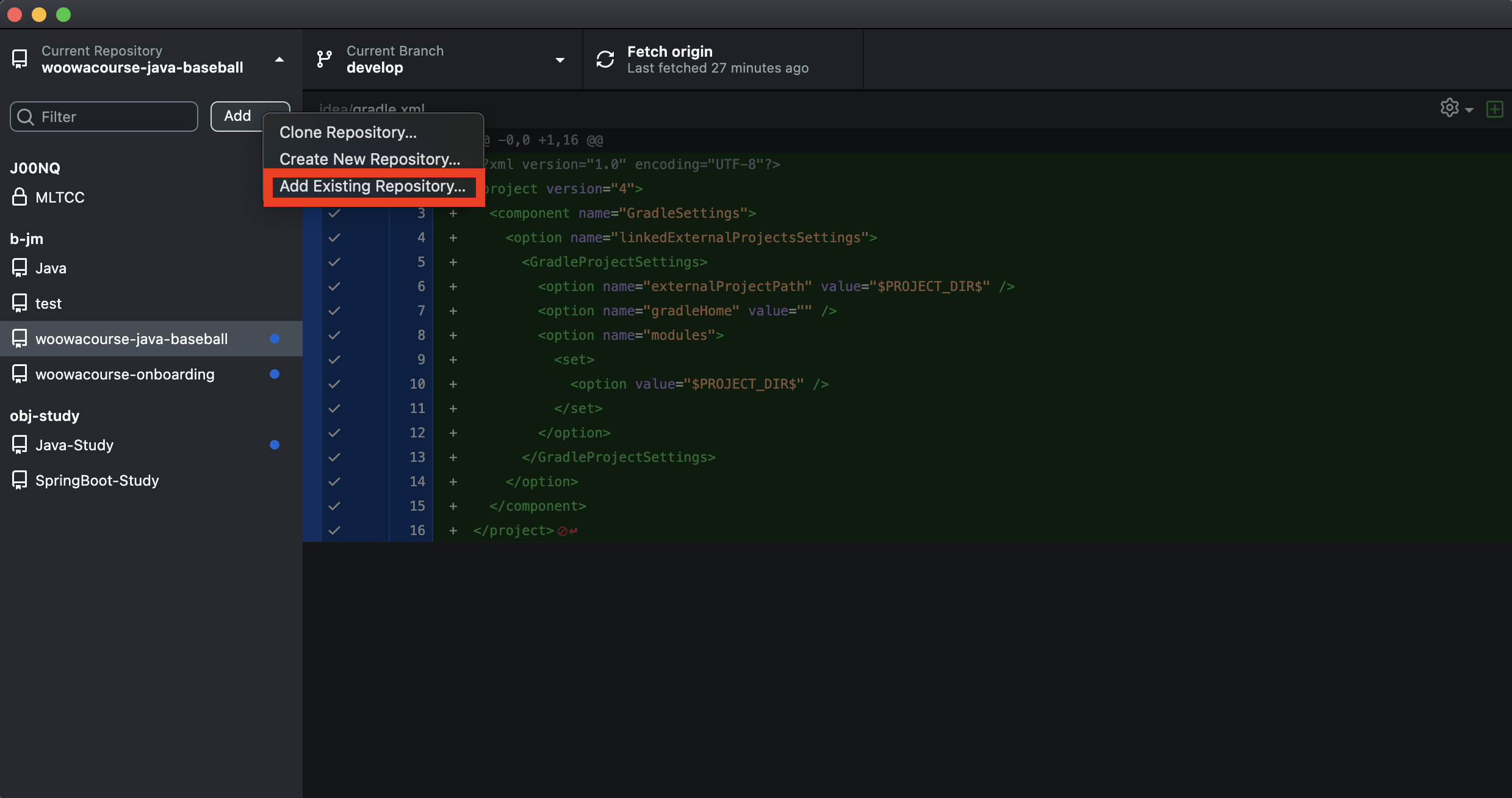Viewport: 1512px width, 798px height.
Task: Click search magnifier icon in Filter box
Action: point(26,117)
